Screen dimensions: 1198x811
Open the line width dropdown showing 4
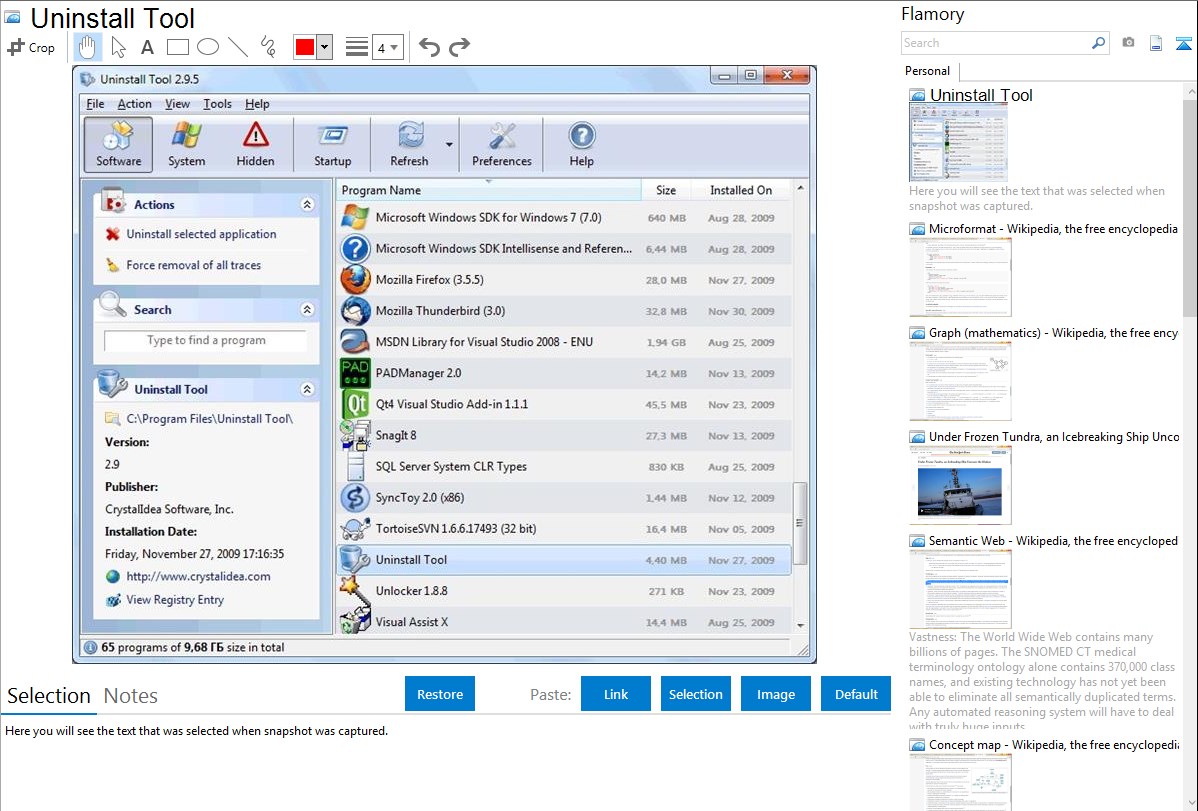click(387, 47)
